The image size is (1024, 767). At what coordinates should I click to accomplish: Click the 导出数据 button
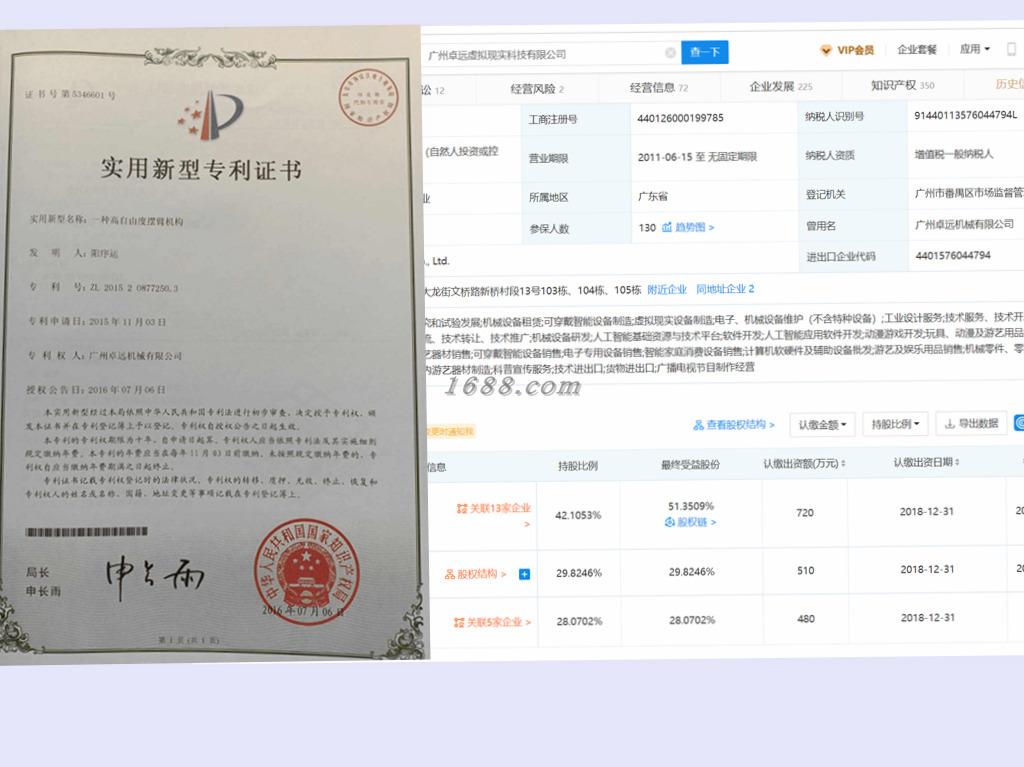click(970, 423)
